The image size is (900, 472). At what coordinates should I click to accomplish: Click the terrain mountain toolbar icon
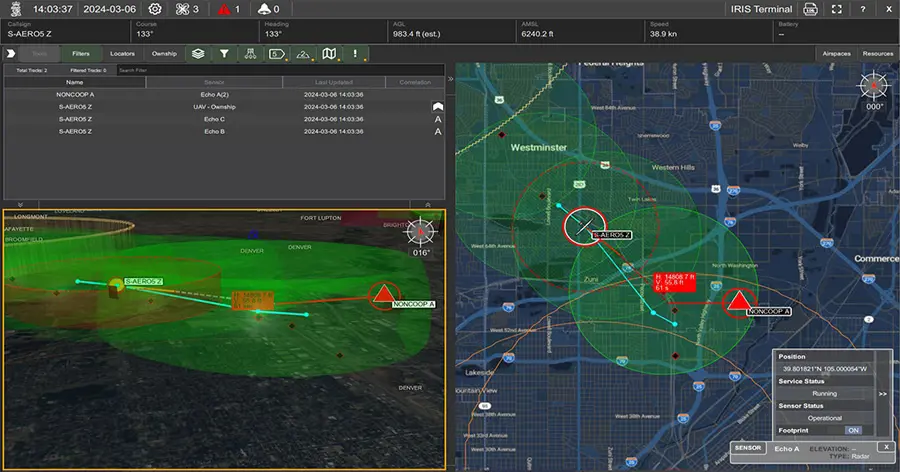coord(303,53)
